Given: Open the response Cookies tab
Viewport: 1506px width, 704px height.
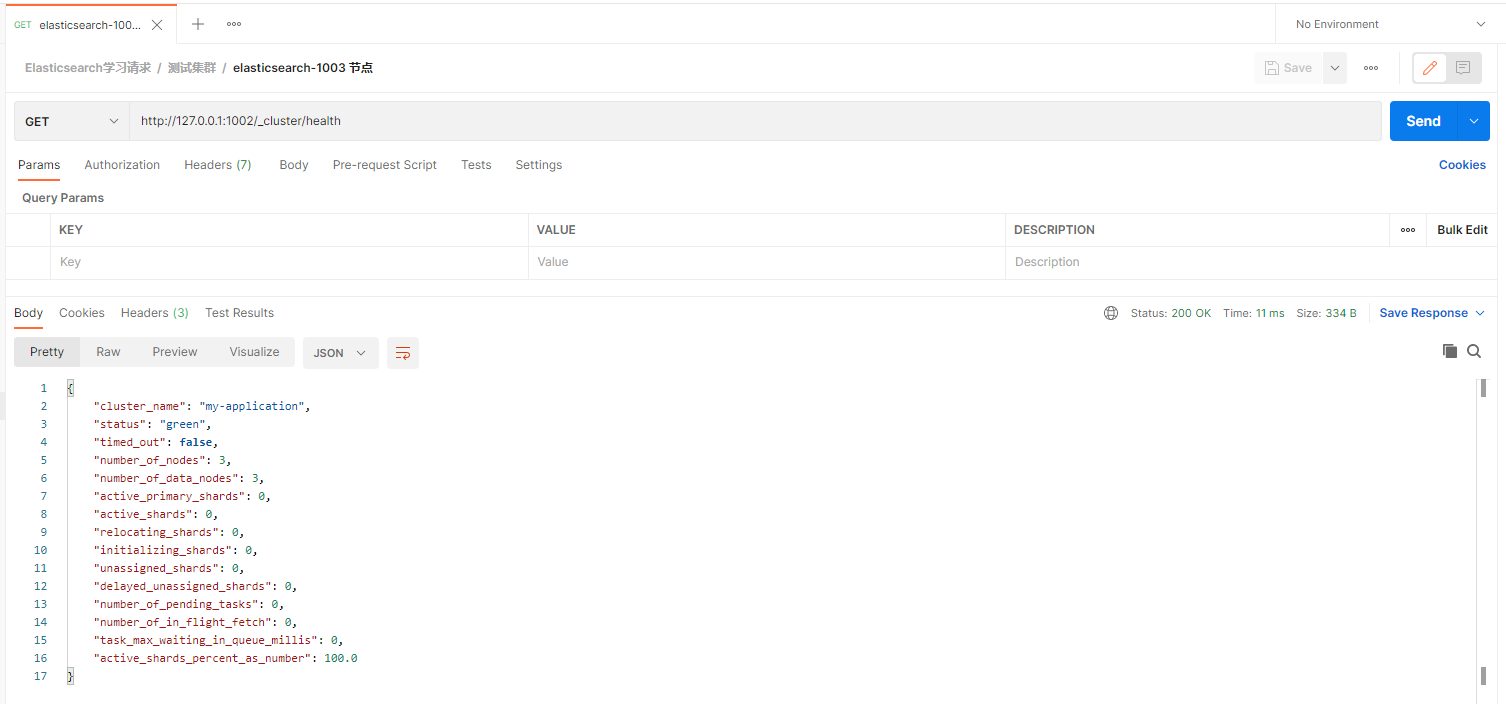Looking at the screenshot, I should [82, 313].
